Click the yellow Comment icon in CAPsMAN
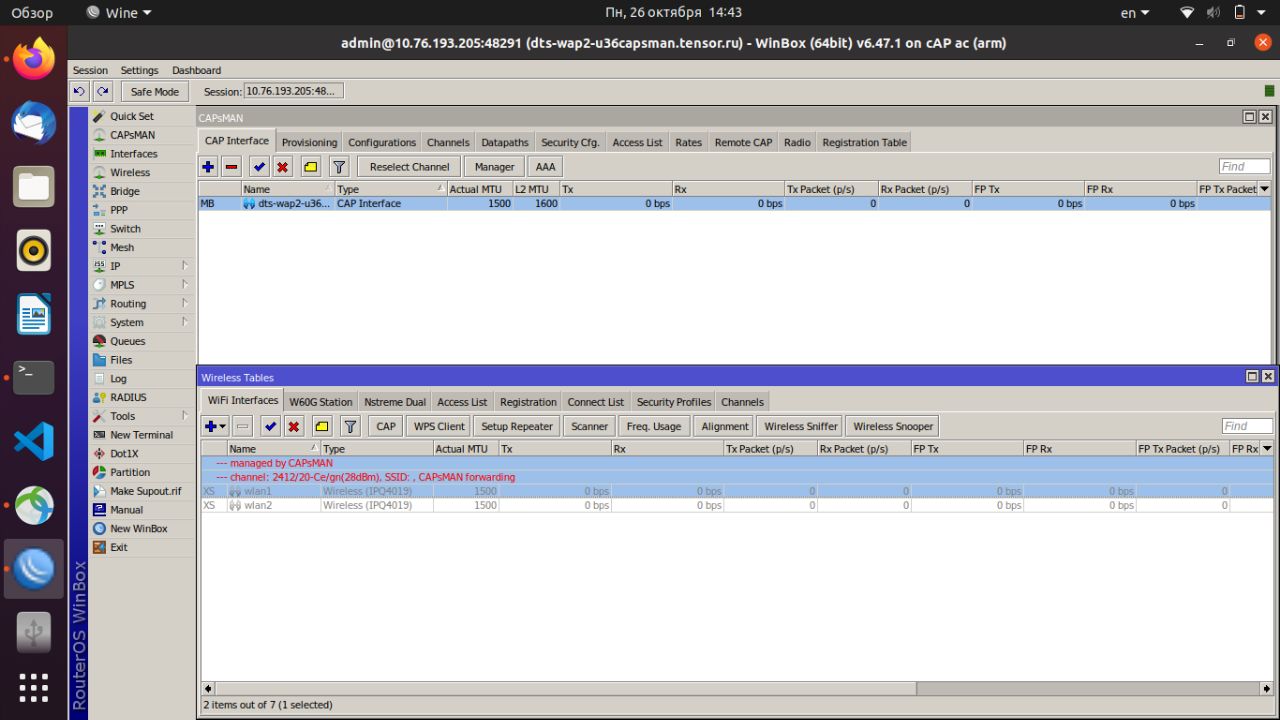Screen dimensions: 1280x720 pos(310,167)
